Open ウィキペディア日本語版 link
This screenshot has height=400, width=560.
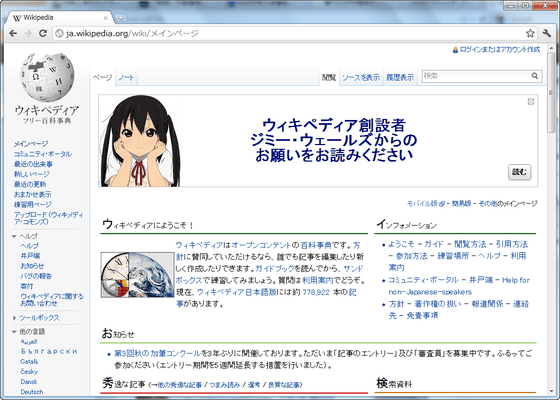pyautogui.click(x=237, y=292)
